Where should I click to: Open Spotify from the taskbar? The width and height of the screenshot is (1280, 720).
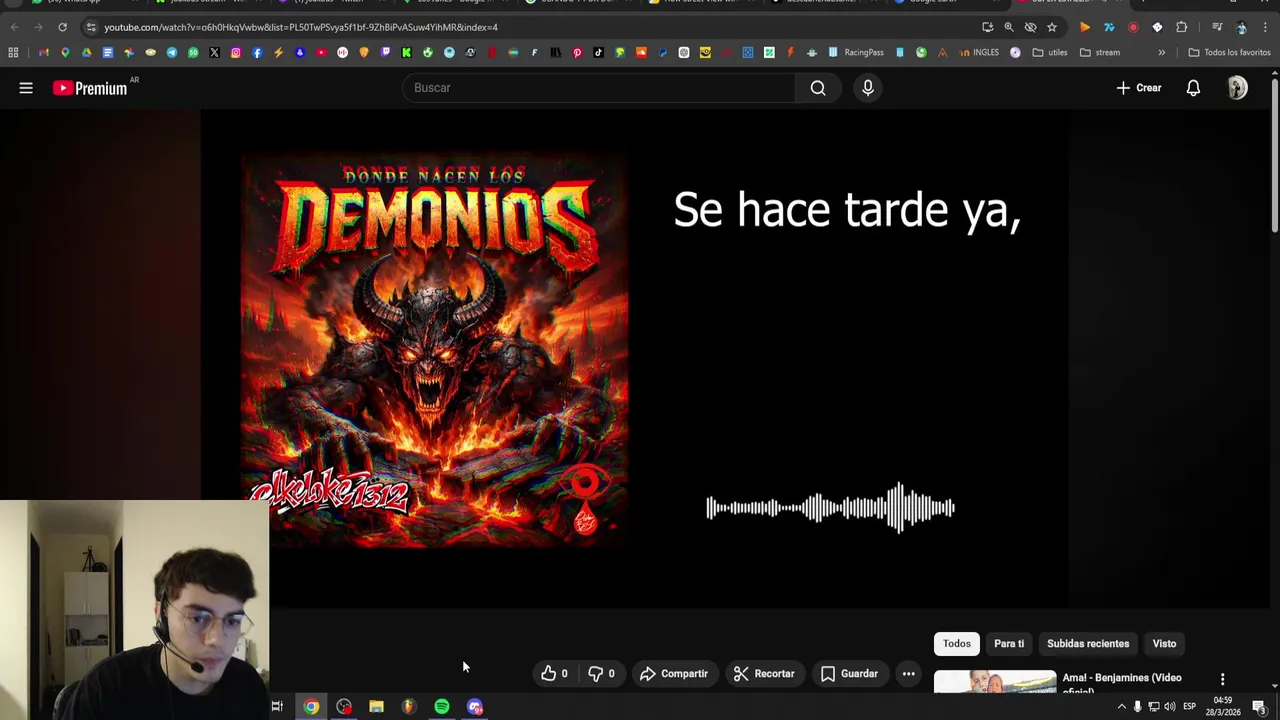[441, 707]
